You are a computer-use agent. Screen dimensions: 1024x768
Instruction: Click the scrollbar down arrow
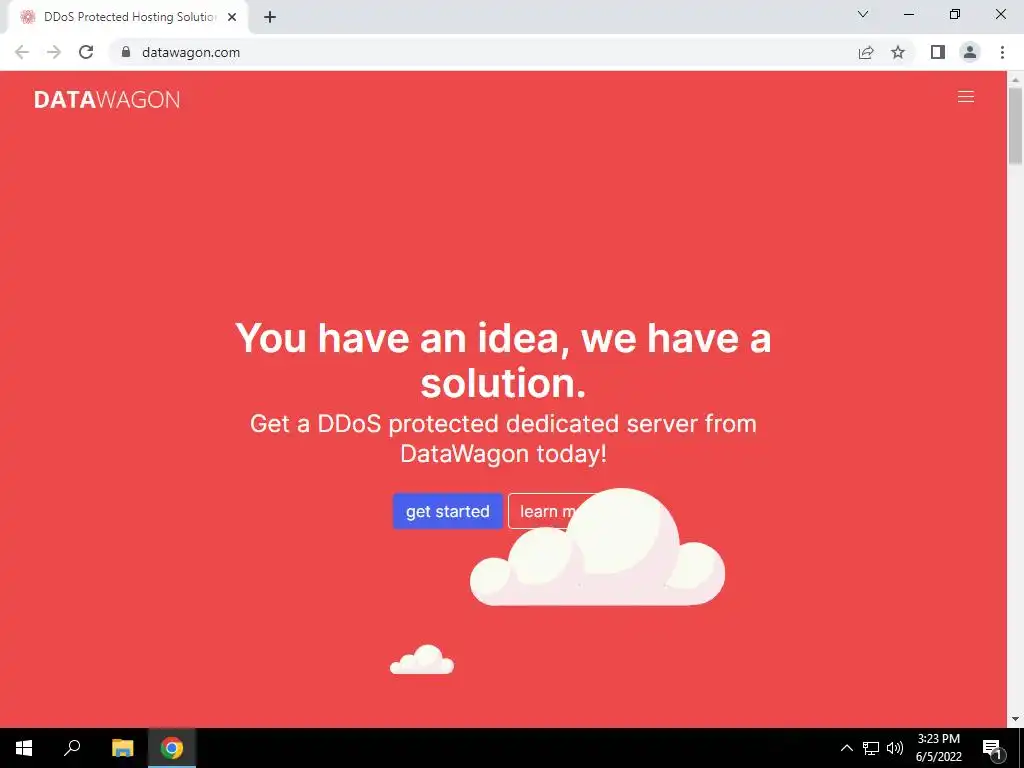(x=1015, y=720)
